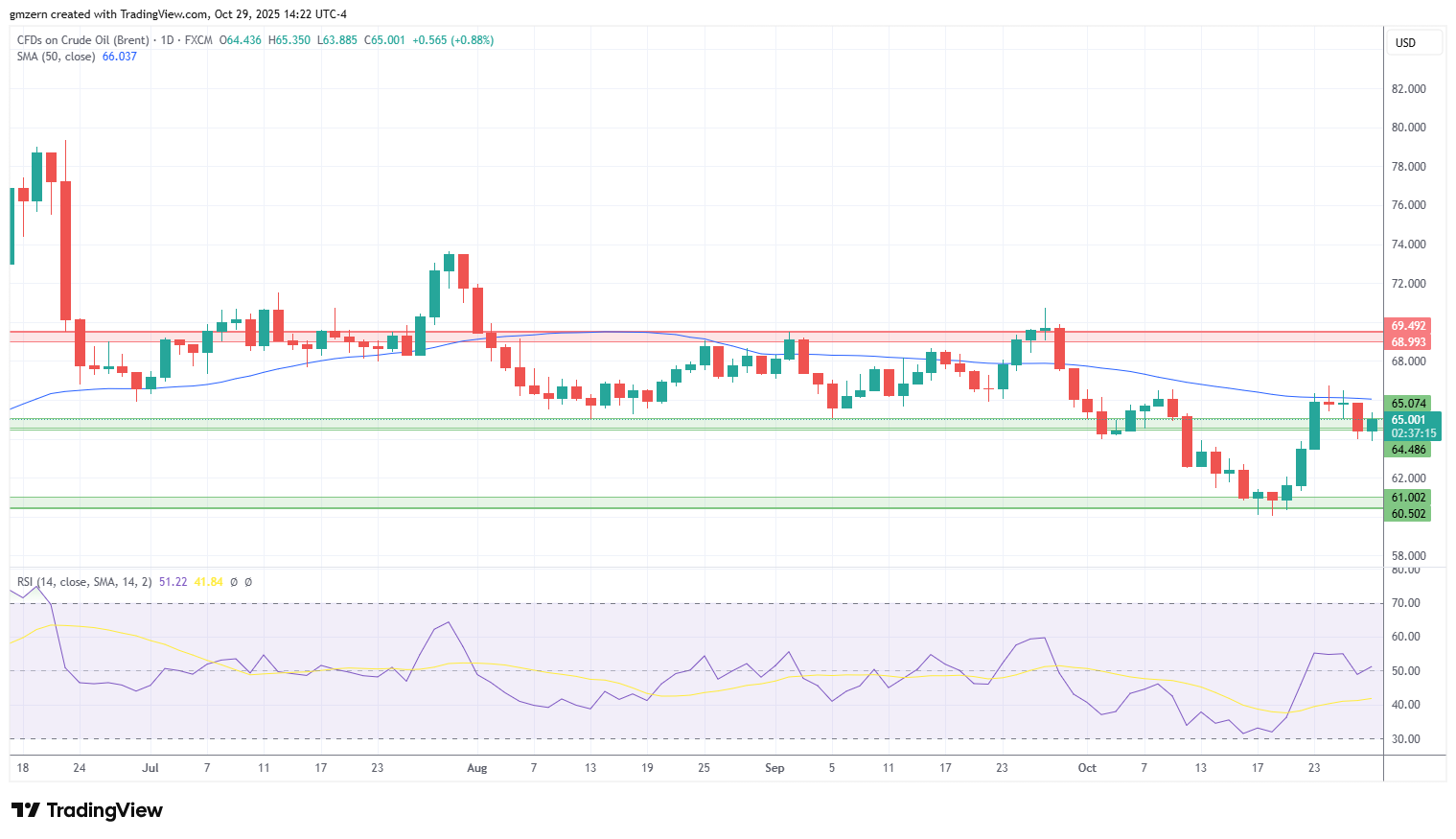Screen dimensions: 1456x839
Task: Click the SMA (50, close) indicator label
Action: [x=56, y=57]
